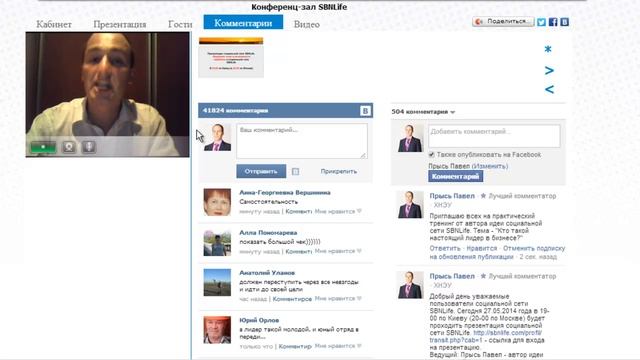Click the Facebook Комментарий button
This screenshot has width=640, height=360.
click(x=456, y=176)
